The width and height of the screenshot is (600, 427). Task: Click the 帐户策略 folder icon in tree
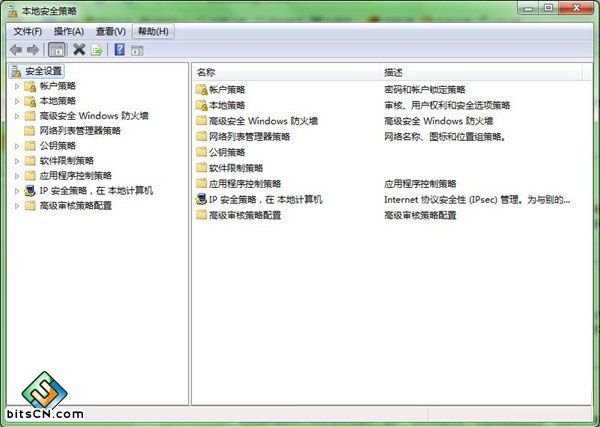point(30,86)
